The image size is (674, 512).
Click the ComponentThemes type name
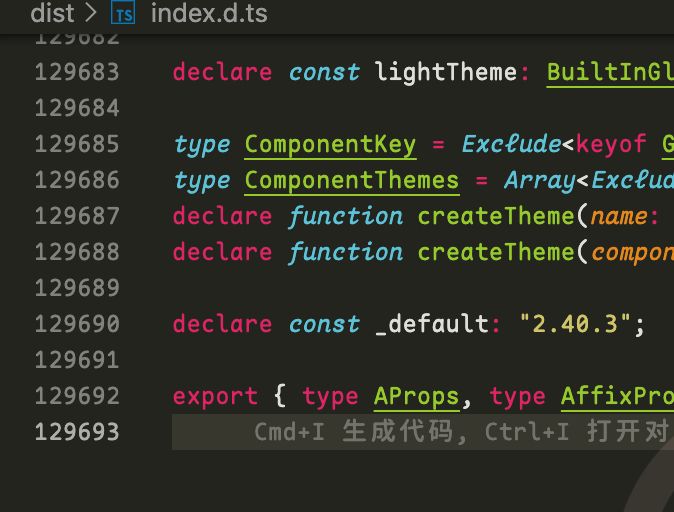click(352, 181)
